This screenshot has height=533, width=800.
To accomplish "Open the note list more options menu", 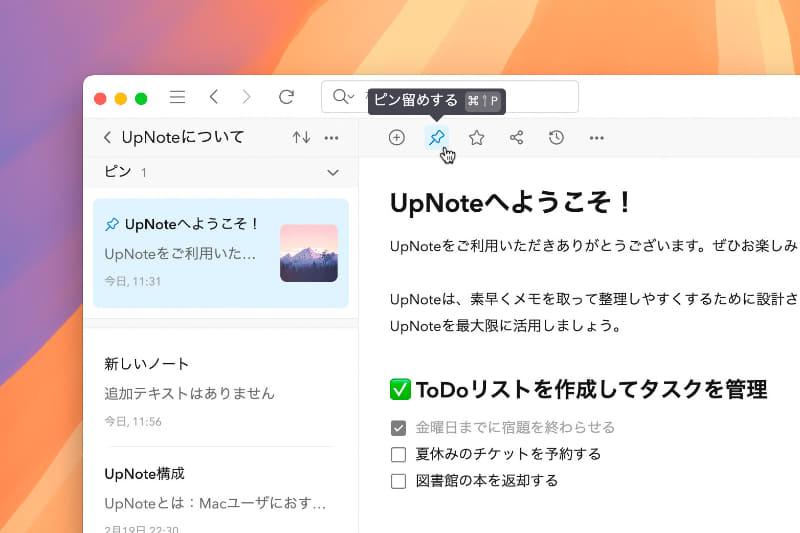I will point(332,138).
